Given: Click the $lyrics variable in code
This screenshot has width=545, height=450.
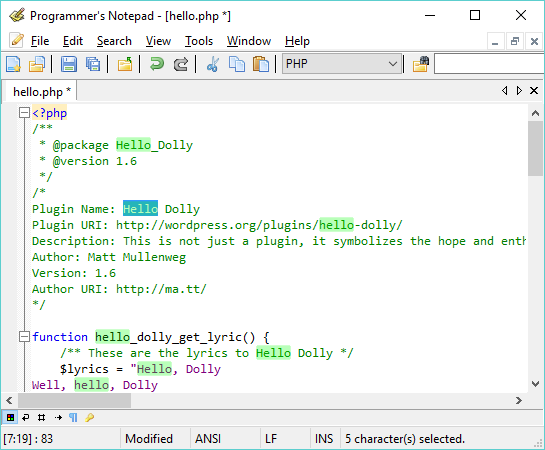Looking at the screenshot, I should 84,369.
